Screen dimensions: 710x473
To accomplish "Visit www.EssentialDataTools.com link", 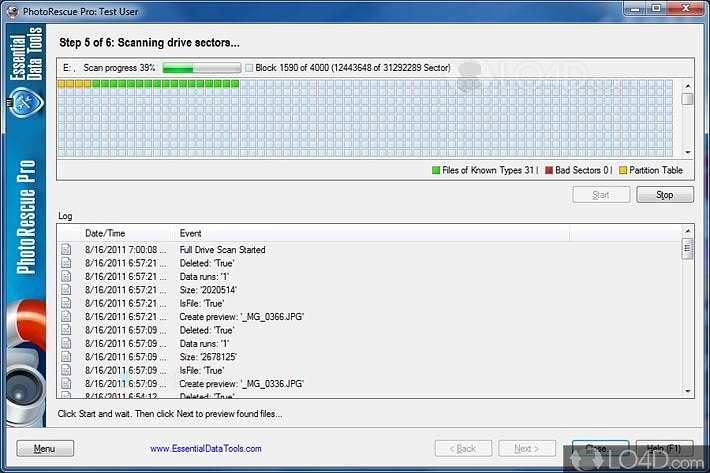I will (x=206, y=449).
